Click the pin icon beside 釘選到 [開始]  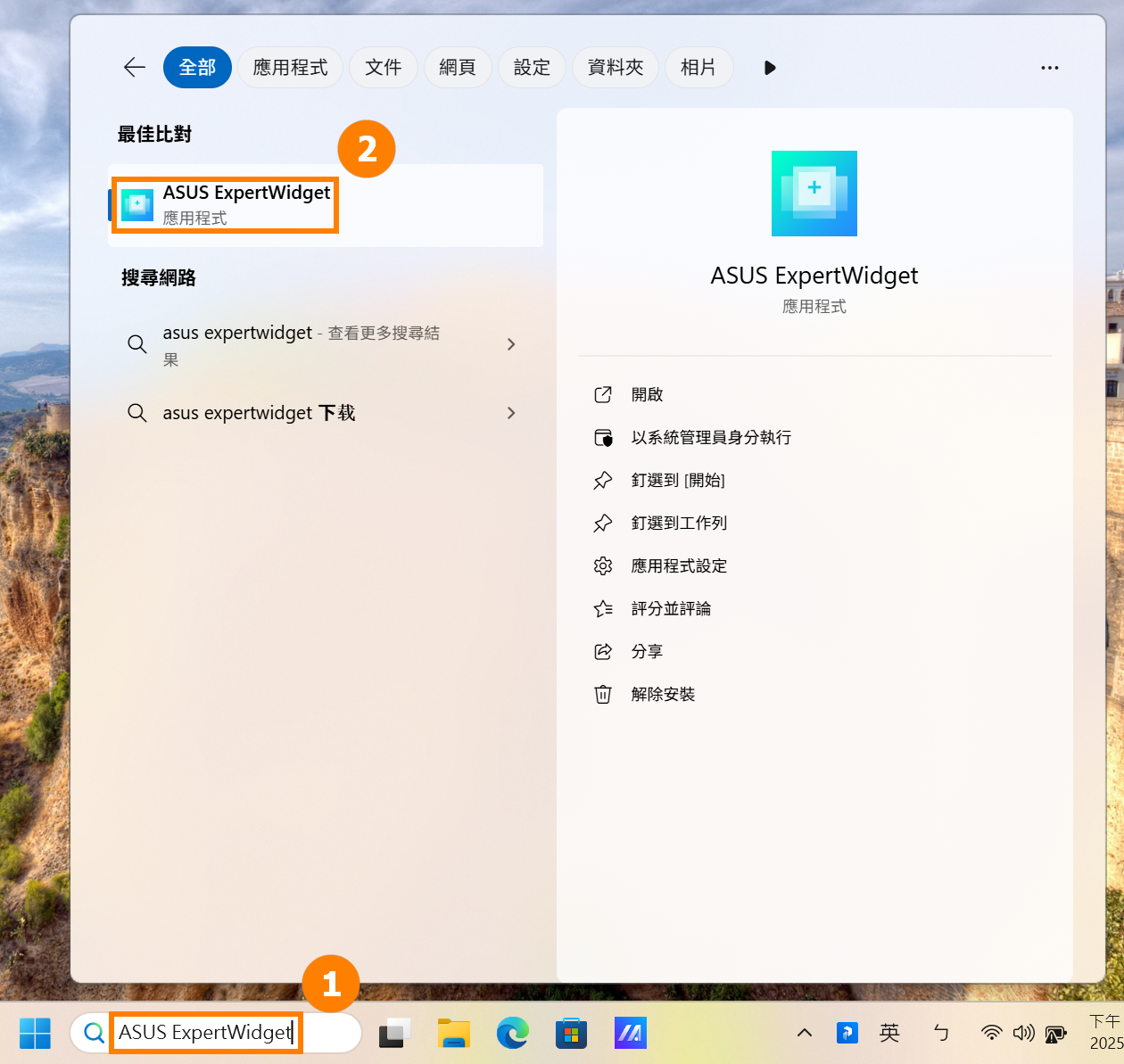(603, 480)
